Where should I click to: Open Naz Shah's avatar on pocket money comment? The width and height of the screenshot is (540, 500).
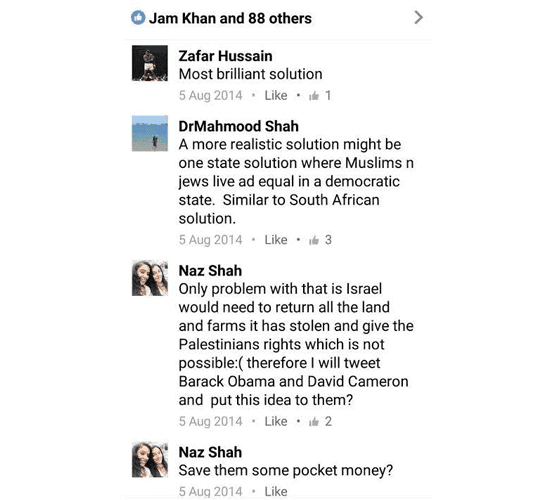coord(150,459)
